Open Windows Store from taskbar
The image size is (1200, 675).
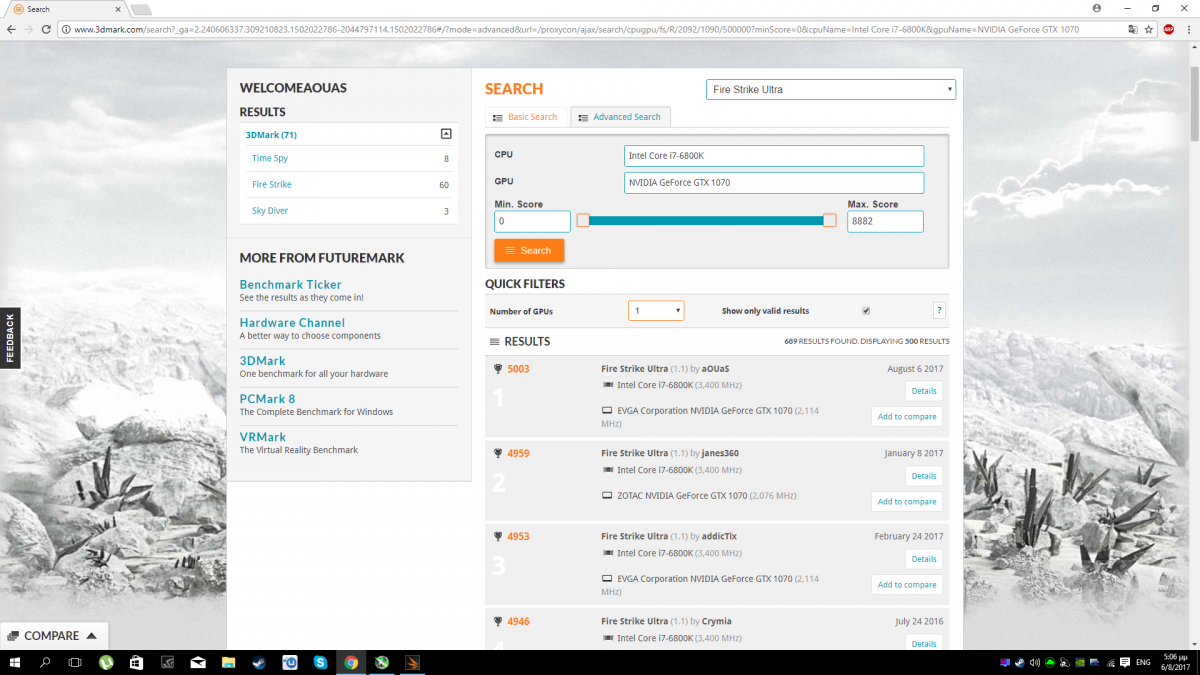click(x=137, y=662)
